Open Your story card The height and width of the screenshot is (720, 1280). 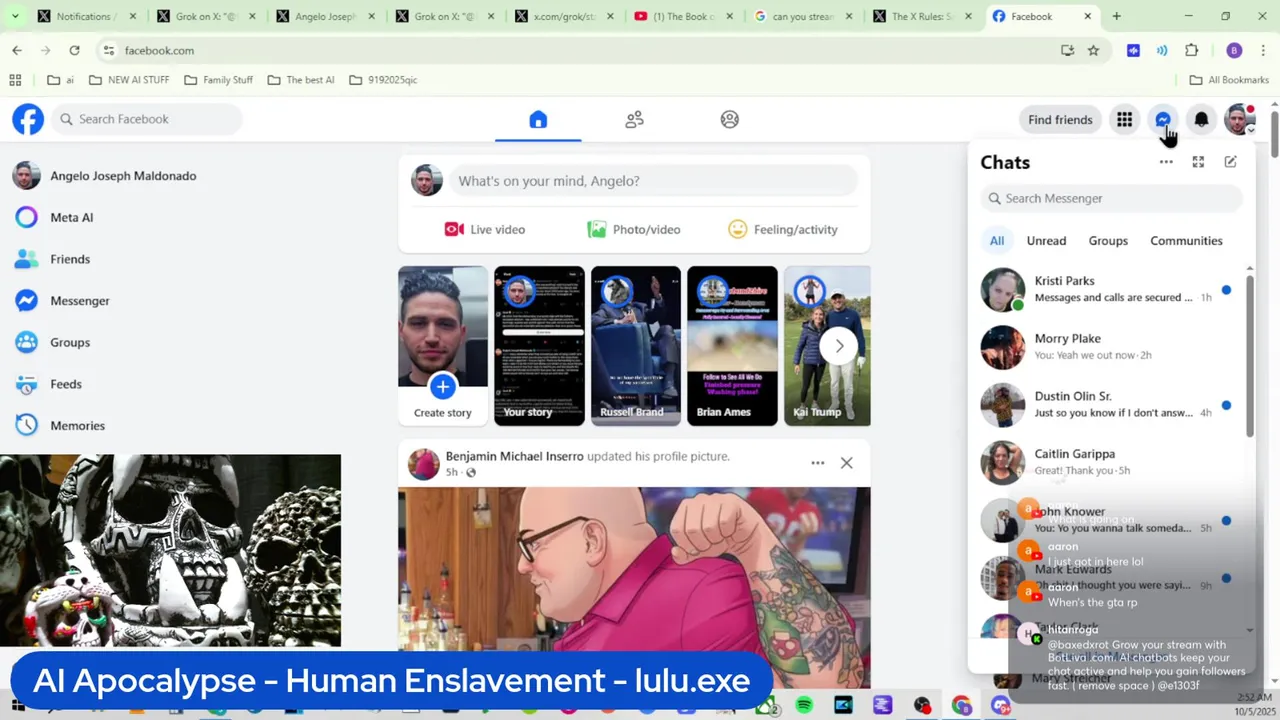(x=539, y=346)
